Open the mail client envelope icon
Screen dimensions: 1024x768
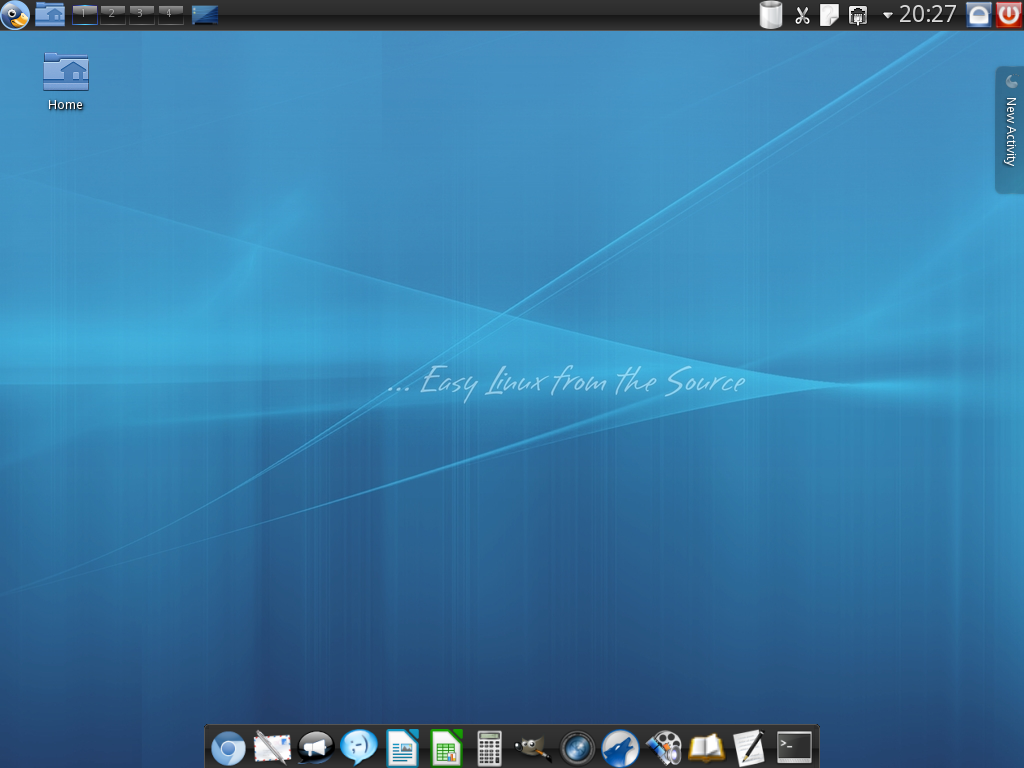[272, 748]
